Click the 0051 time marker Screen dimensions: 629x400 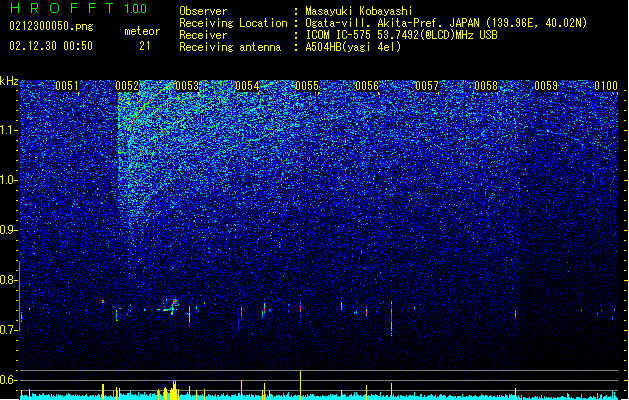(x=67, y=86)
